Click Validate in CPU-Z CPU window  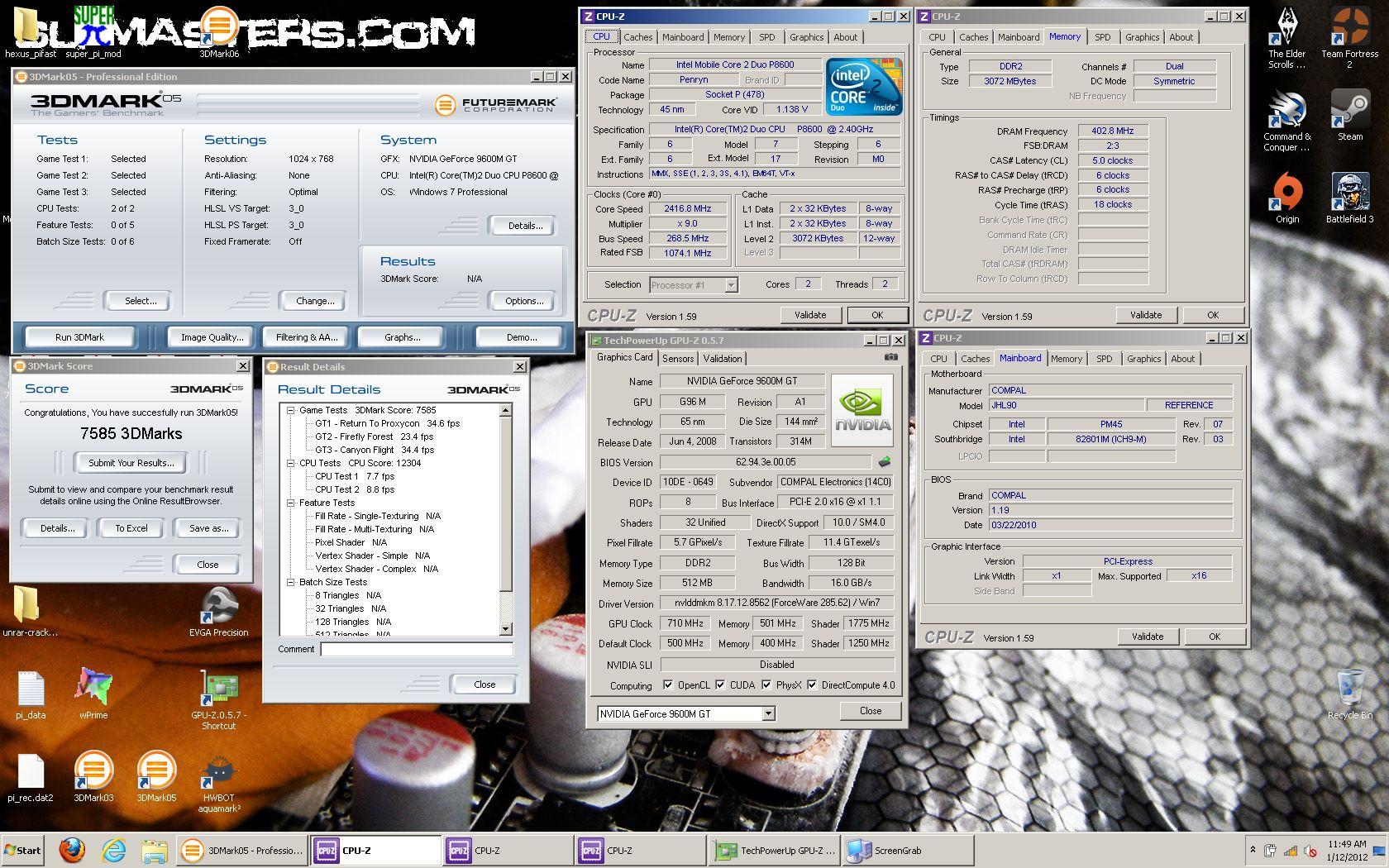tap(810, 315)
